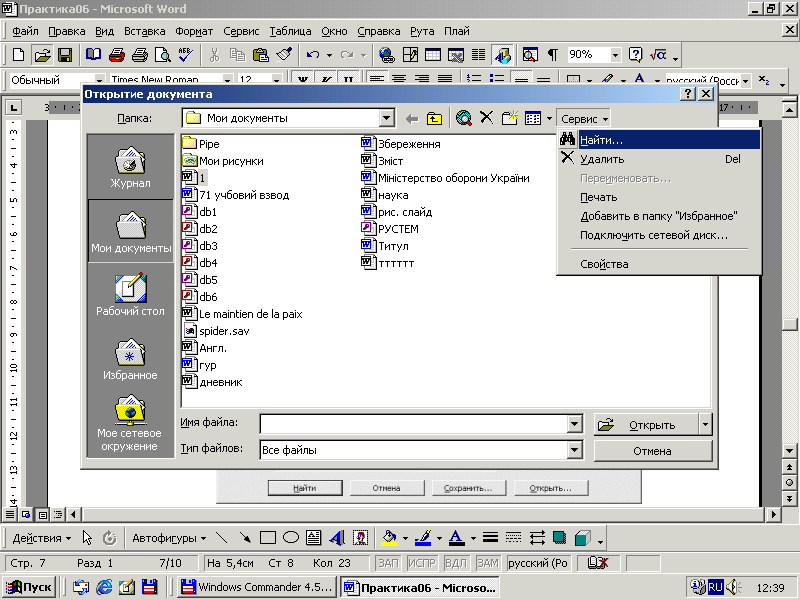Image resolution: width=800 pixels, height=600 pixels.
Task: Click the Найти button in background dialog
Action: [305, 488]
